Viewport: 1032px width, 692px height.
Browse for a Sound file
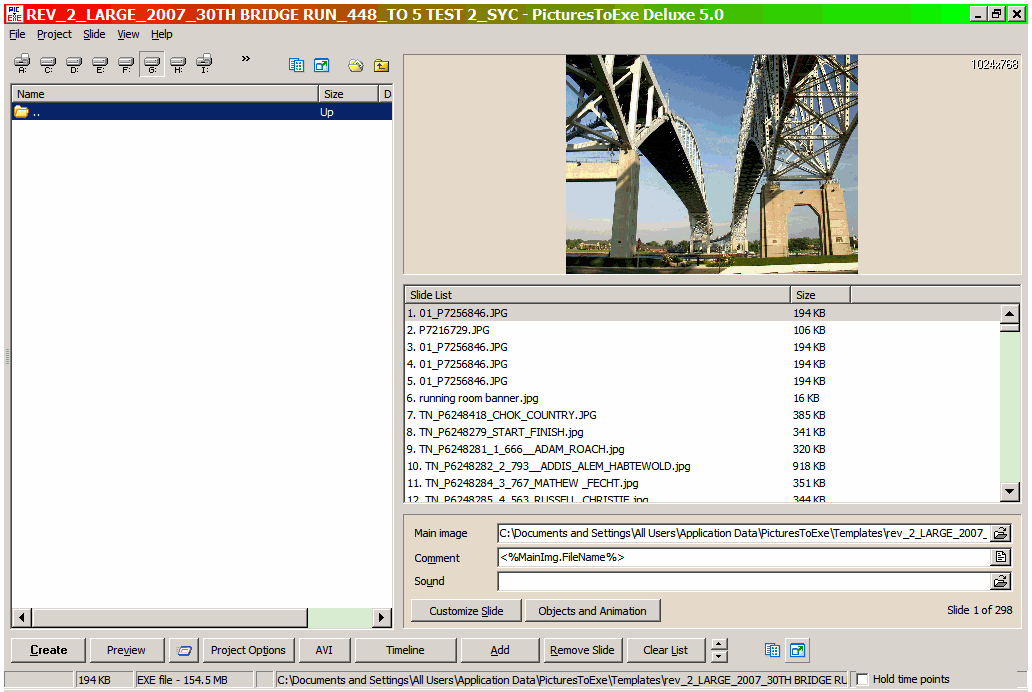pyautogui.click(x=1000, y=581)
